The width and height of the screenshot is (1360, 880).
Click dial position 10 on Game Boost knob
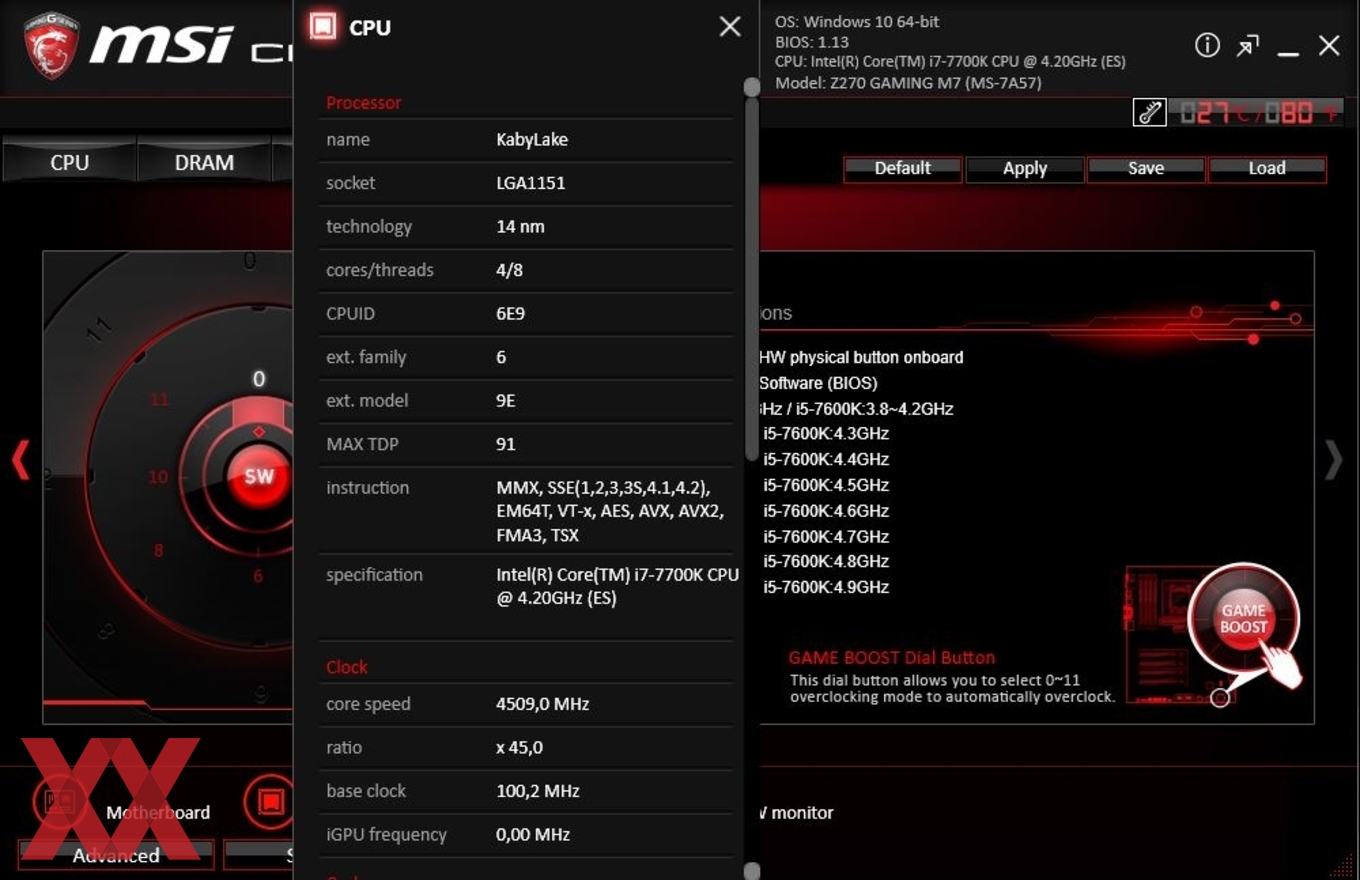(158, 477)
